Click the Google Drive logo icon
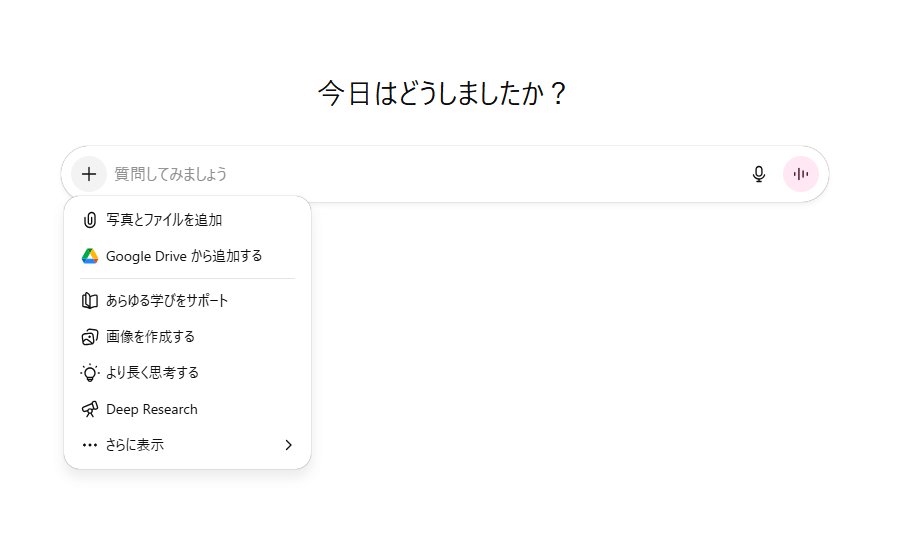Viewport: 903px width, 542px height. pyautogui.click(x=90, y=256)
